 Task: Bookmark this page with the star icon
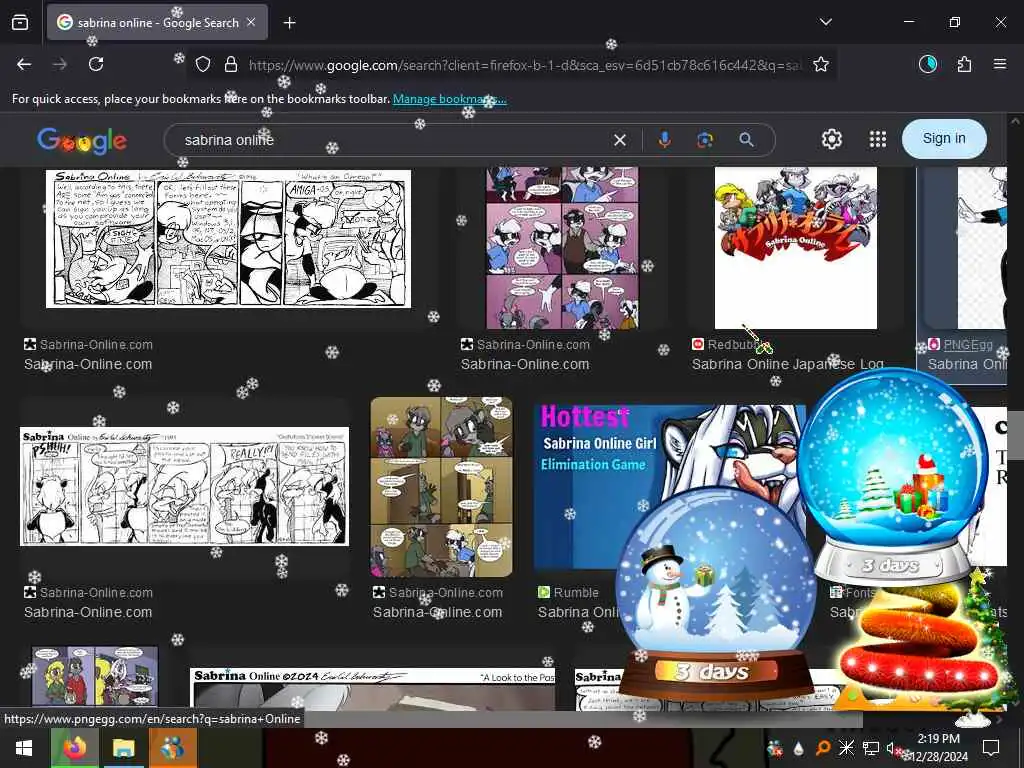821,65
